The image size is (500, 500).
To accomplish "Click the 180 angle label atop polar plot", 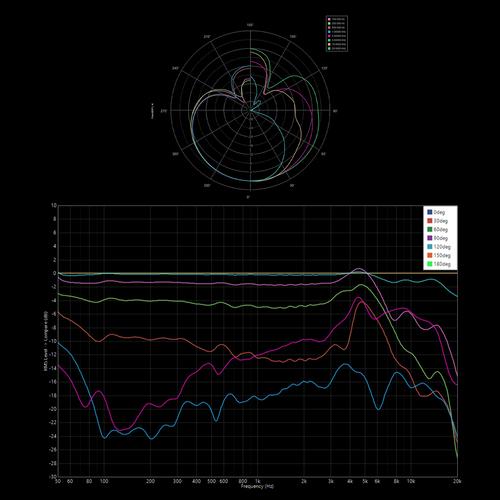I will (250, 25).
